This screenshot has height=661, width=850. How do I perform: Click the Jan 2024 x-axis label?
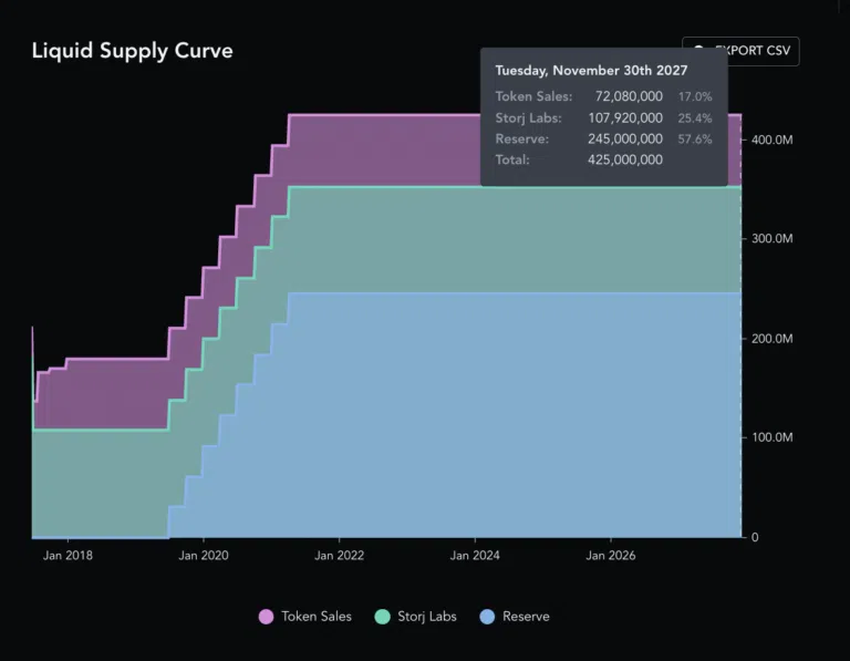(474, 556)
